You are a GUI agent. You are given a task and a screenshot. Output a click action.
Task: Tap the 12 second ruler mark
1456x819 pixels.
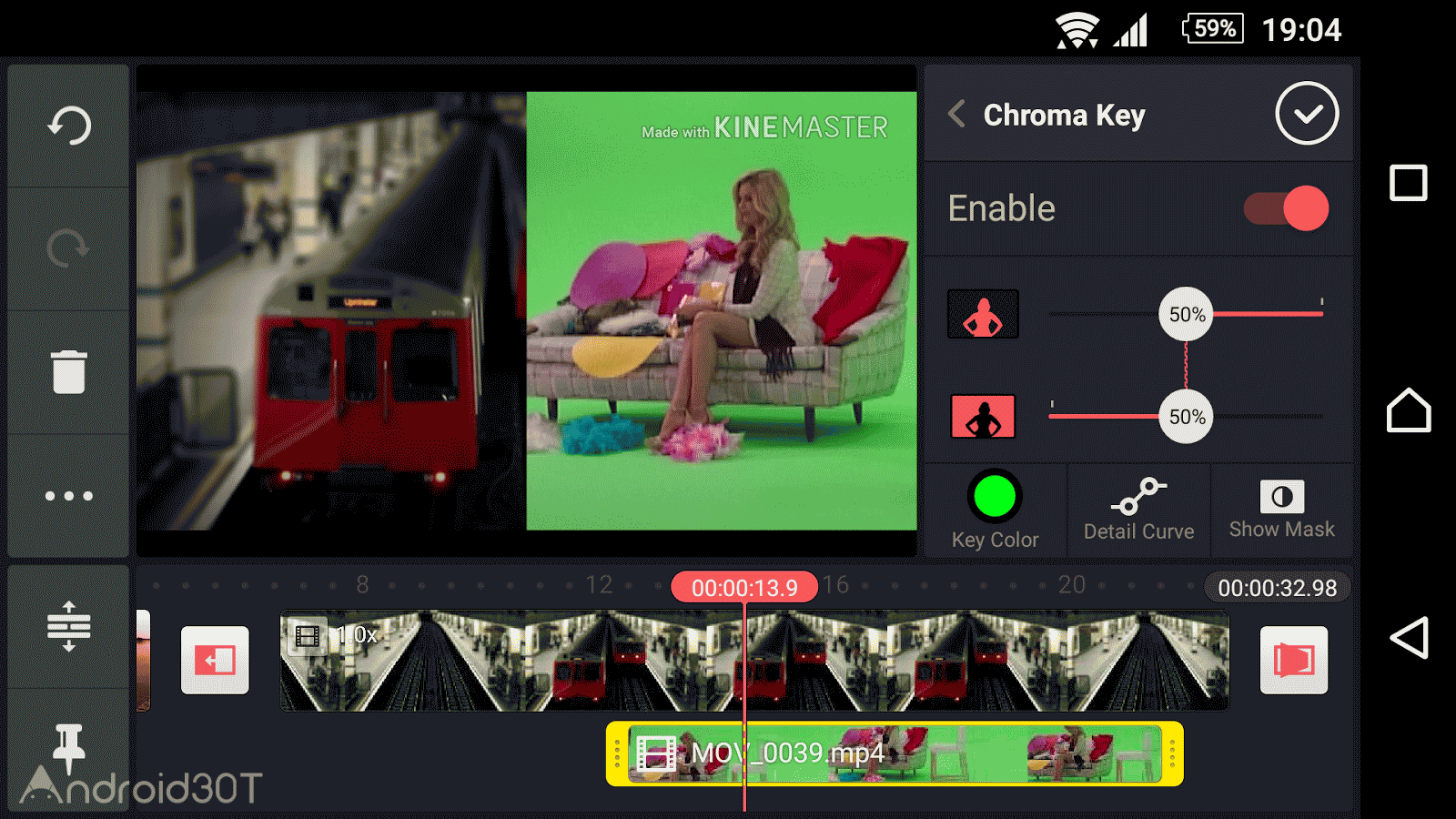point(599,584)
